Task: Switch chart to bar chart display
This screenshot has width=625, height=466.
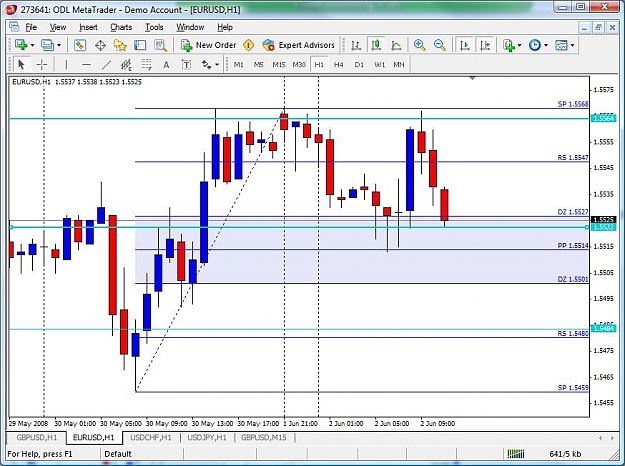Action: (356, 45)
